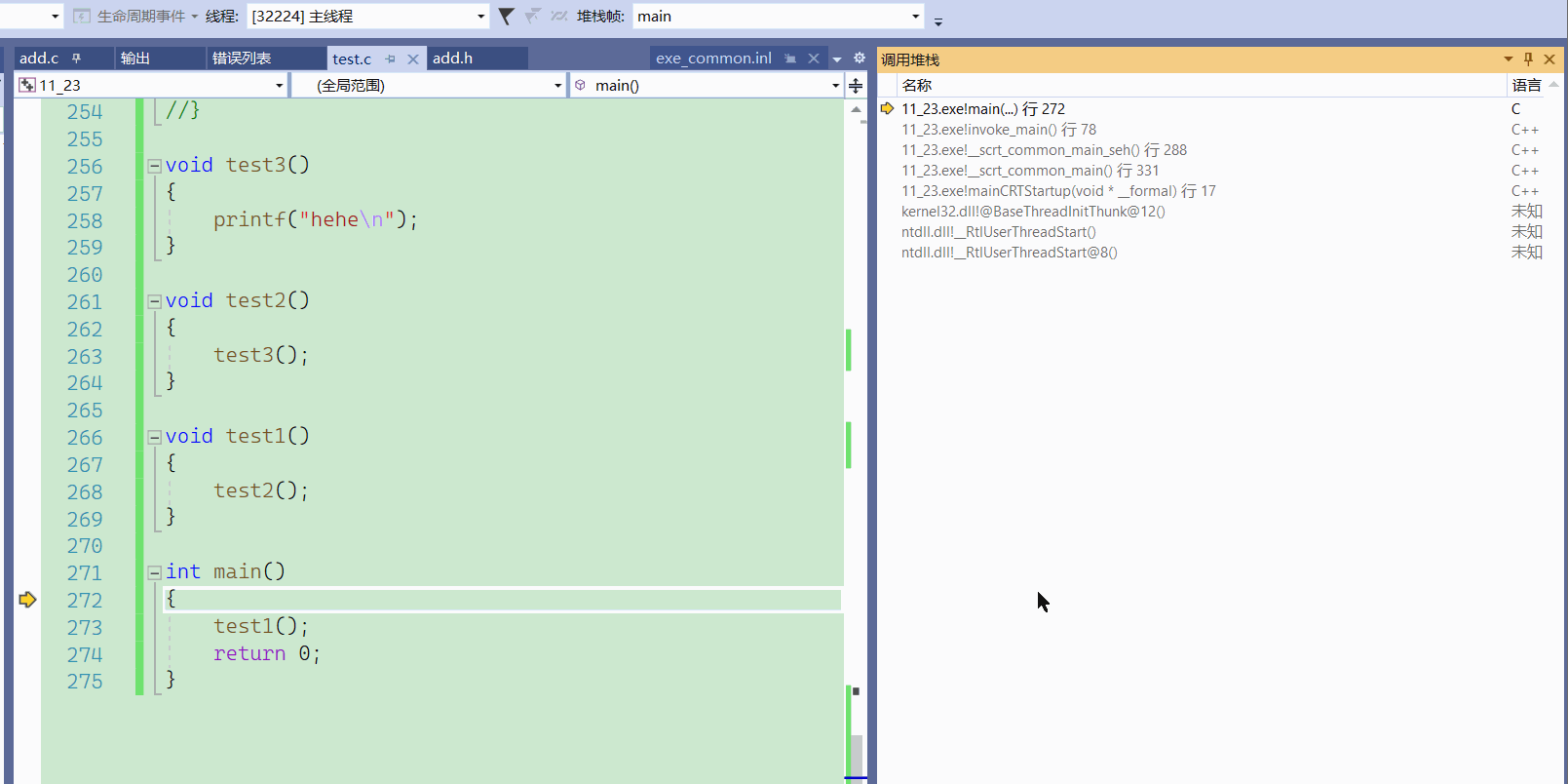Image resolution: width=1568 pixels, height=784 pixels.
Task: Open the debug toolbar overflow options
Action: [938, 20]
